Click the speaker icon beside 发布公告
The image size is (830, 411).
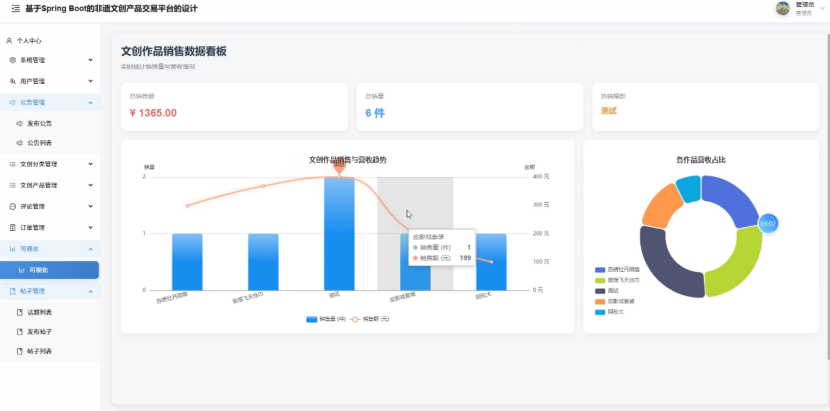coord(20,123)
